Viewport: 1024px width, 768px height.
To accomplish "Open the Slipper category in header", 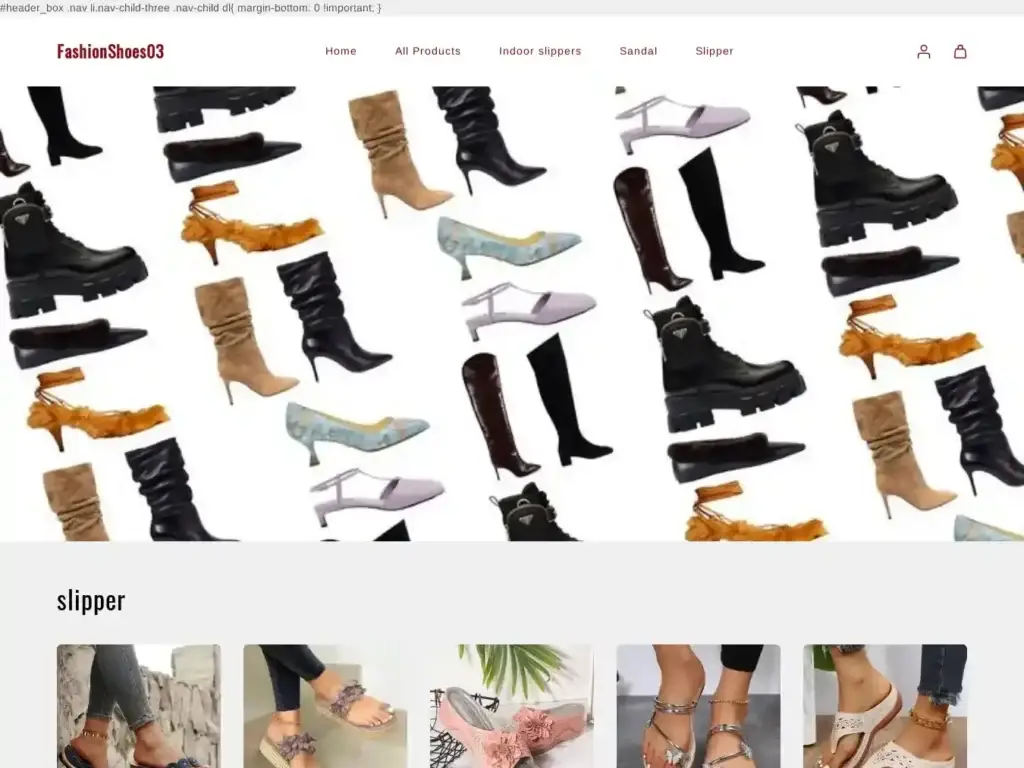I will click(x=714, y=51).
